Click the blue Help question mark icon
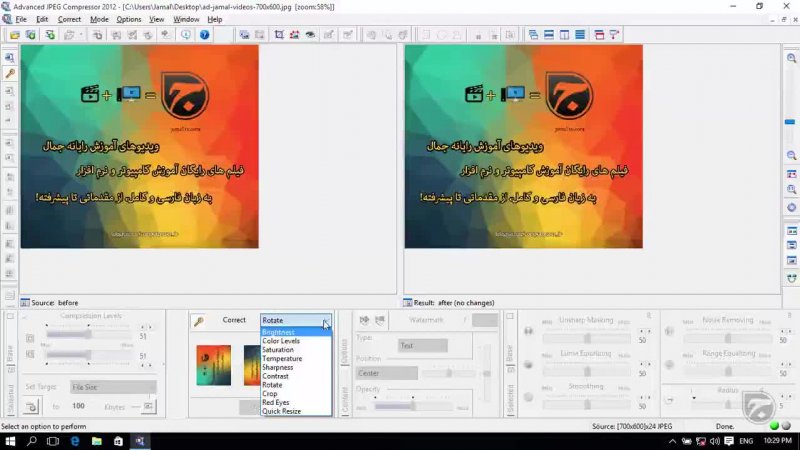Viewport: 800px width, 450px height. 205,34
